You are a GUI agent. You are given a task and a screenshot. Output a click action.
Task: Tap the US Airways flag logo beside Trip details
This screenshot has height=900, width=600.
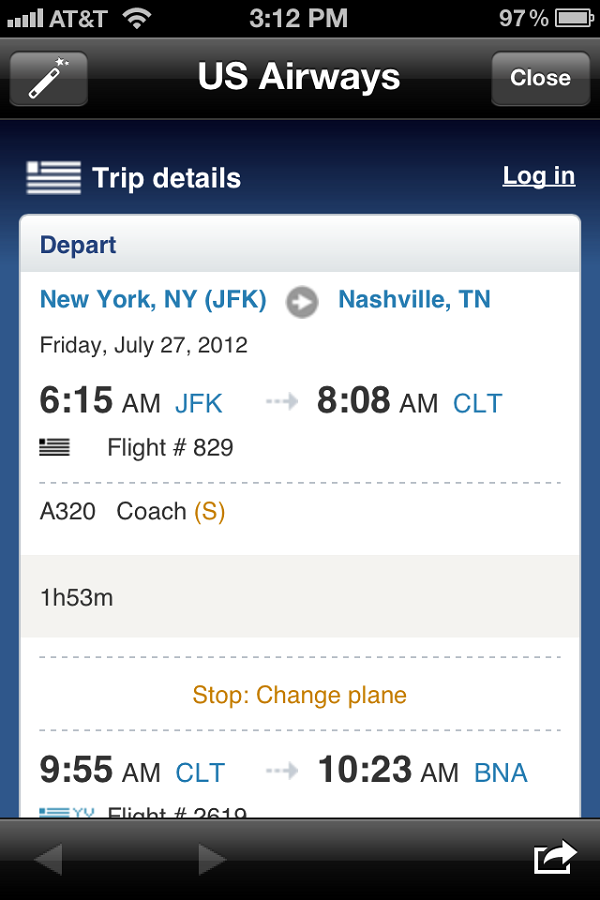(53, 177)
